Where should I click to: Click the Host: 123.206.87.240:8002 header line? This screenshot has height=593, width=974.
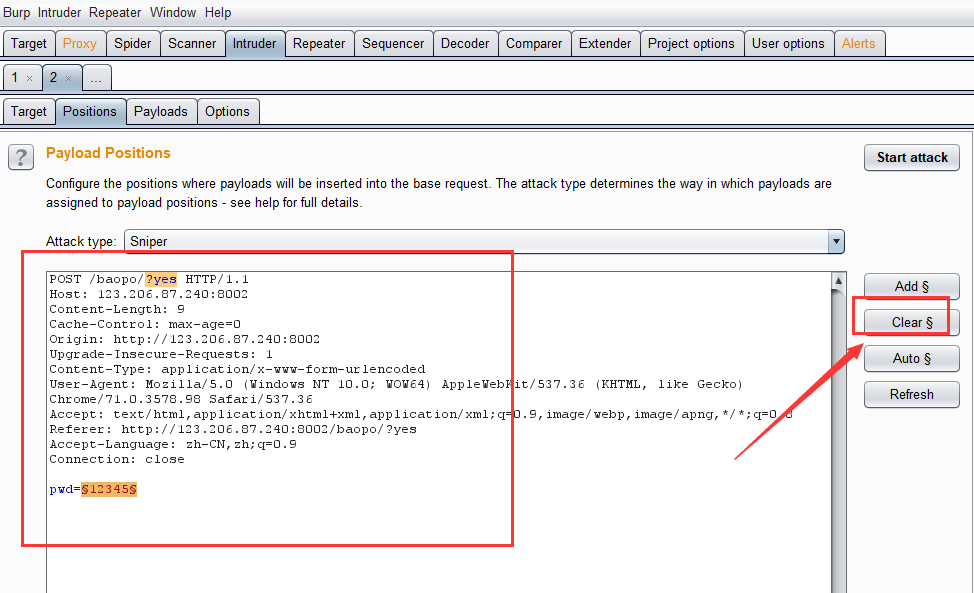148,294
